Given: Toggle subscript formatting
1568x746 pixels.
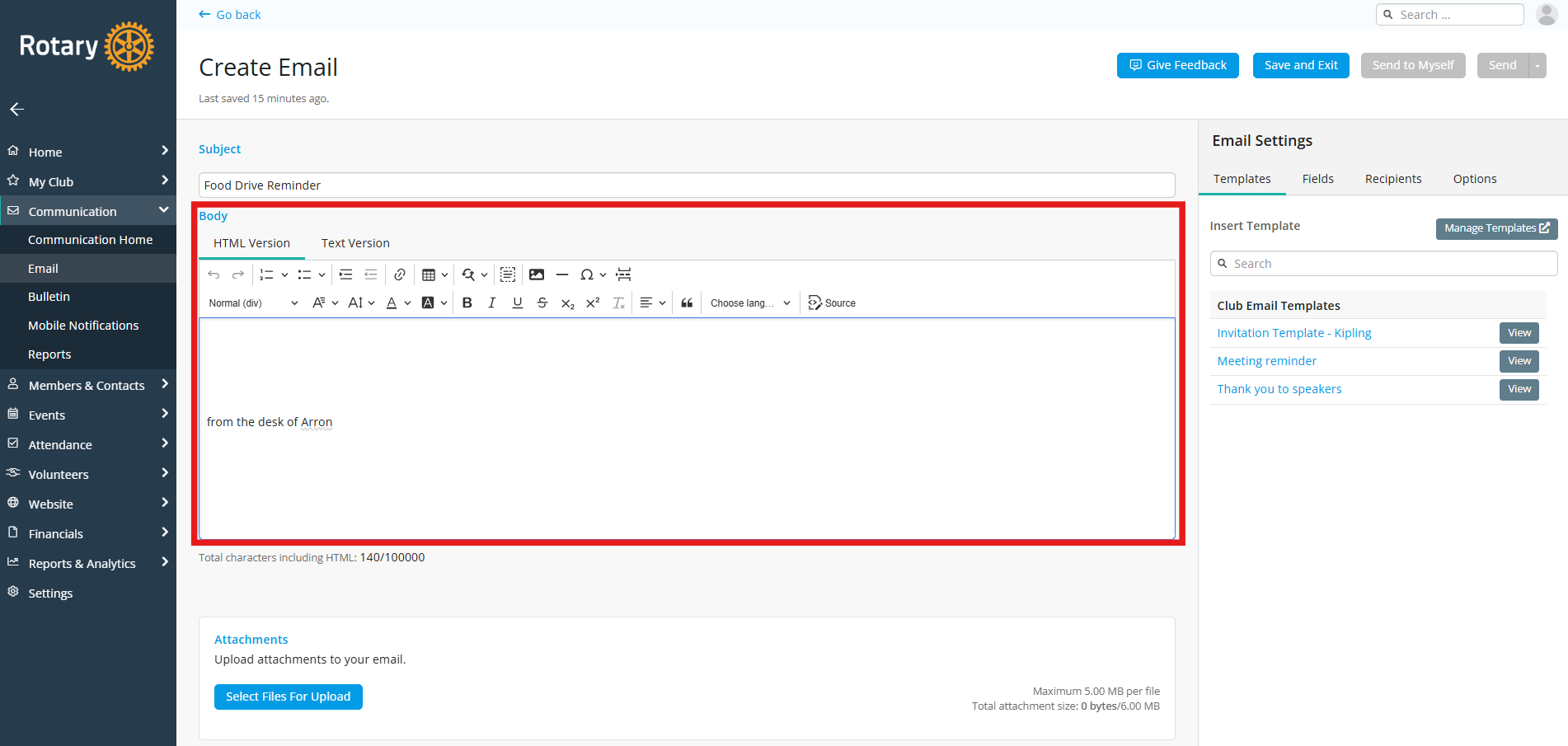Looking at the screenshot, I should (x=567, y=303).
